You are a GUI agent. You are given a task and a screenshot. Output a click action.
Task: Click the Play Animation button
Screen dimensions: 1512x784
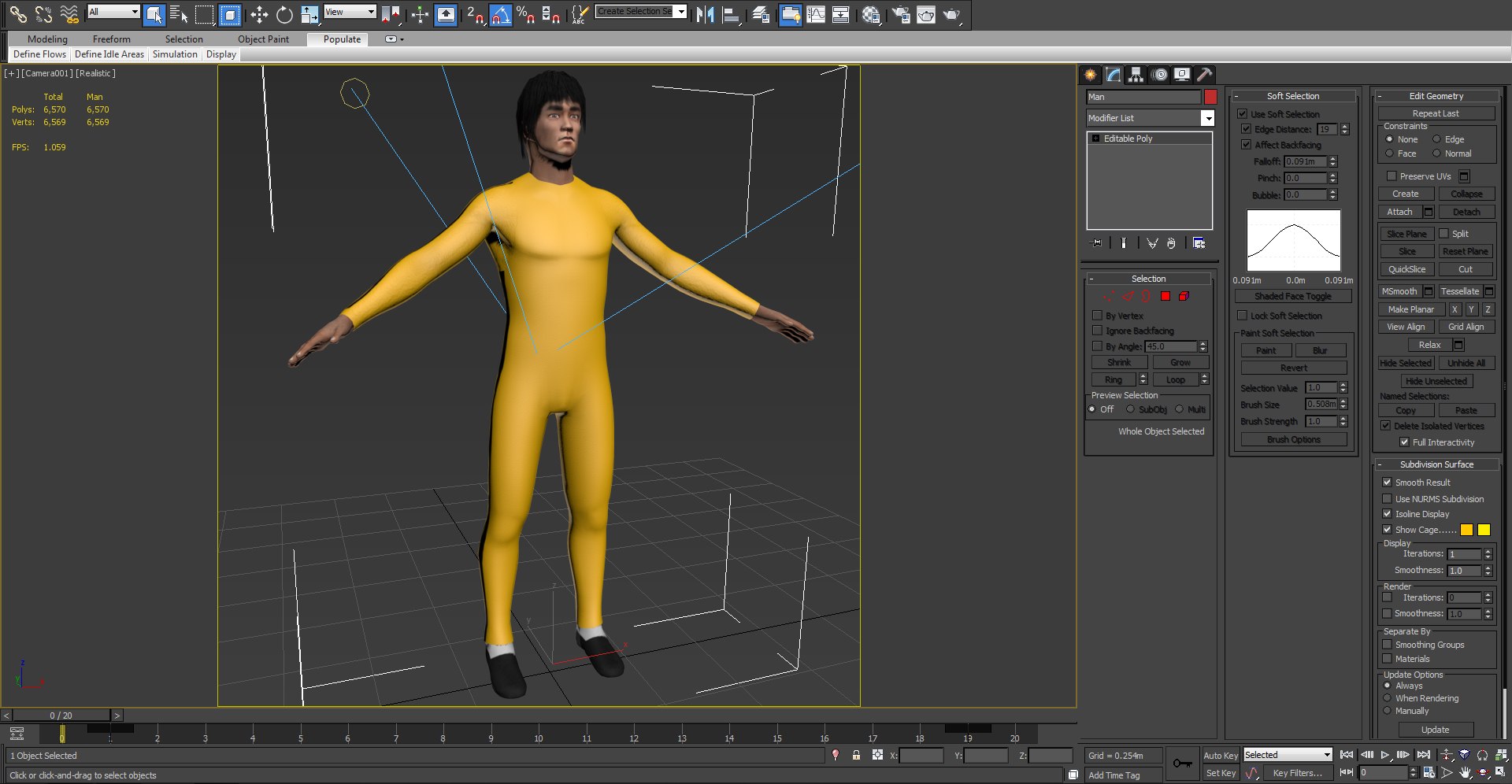(1384, 755)
